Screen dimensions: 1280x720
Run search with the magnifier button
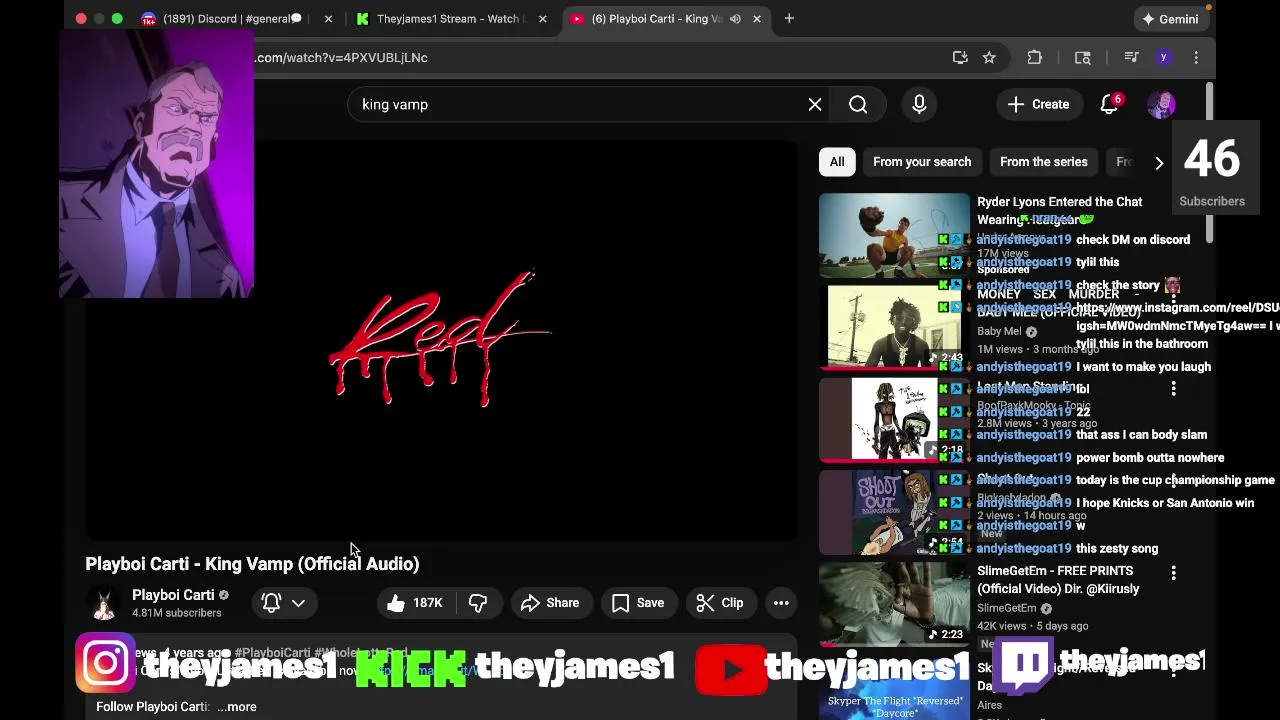pos(858,104)
